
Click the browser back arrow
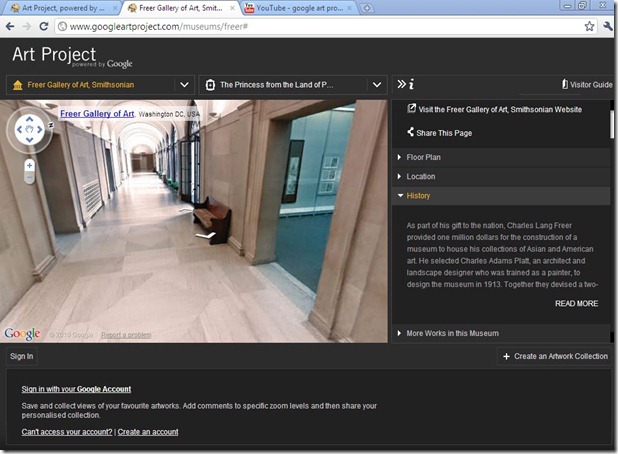10,26
